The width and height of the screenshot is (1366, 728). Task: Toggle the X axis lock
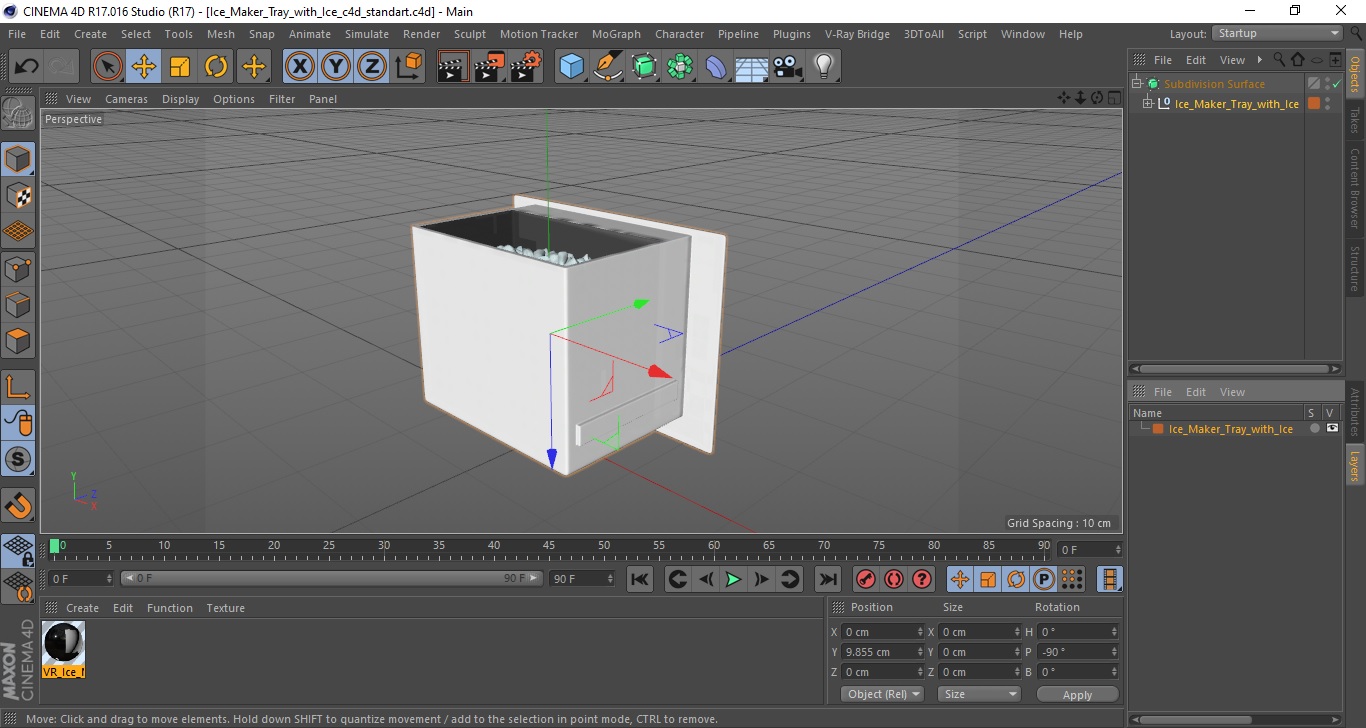[x=299, y=67]
